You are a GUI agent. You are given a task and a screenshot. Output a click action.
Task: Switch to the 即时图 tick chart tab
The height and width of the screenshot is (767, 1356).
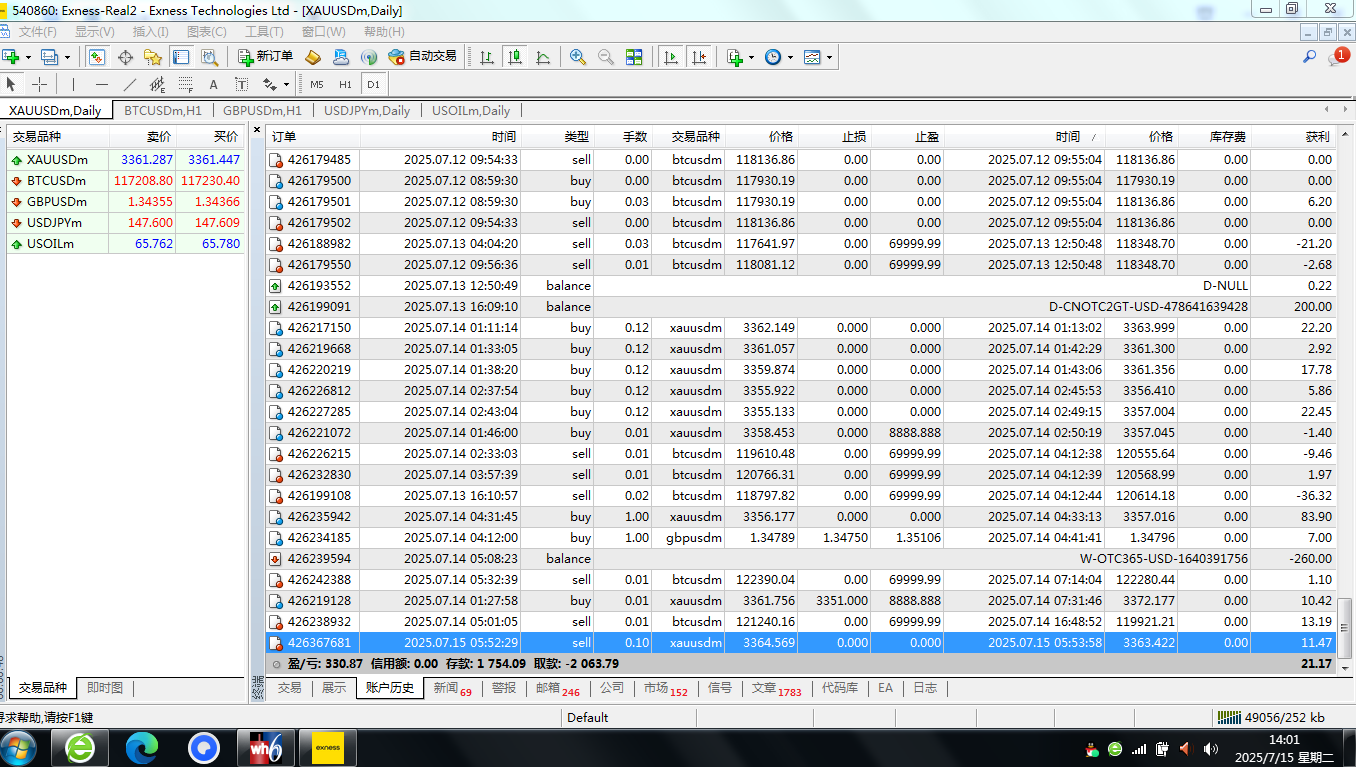[105, 688]
